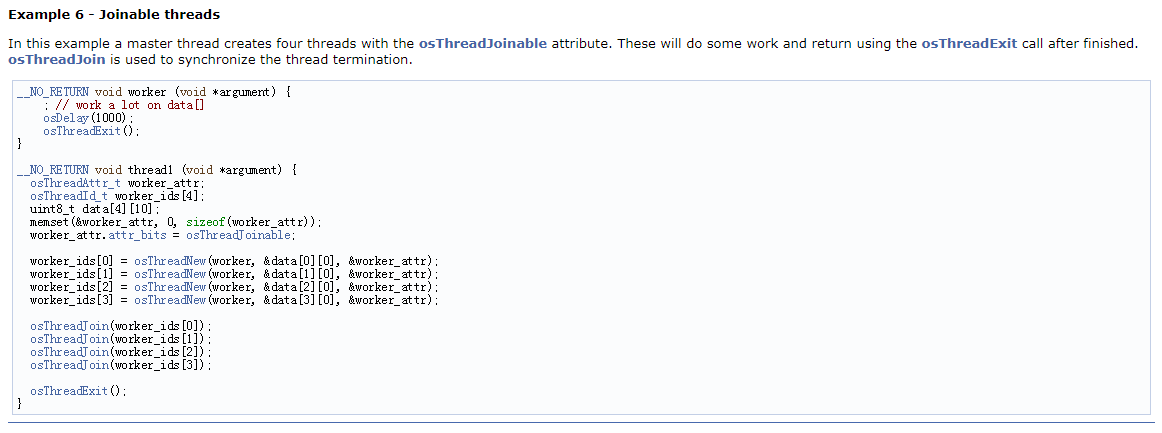Image resolution: width=1162 pixels, height=433 pixels.
Task: Follow the bold osThreadJoin link in the description
Action: (x=56, y=59)
